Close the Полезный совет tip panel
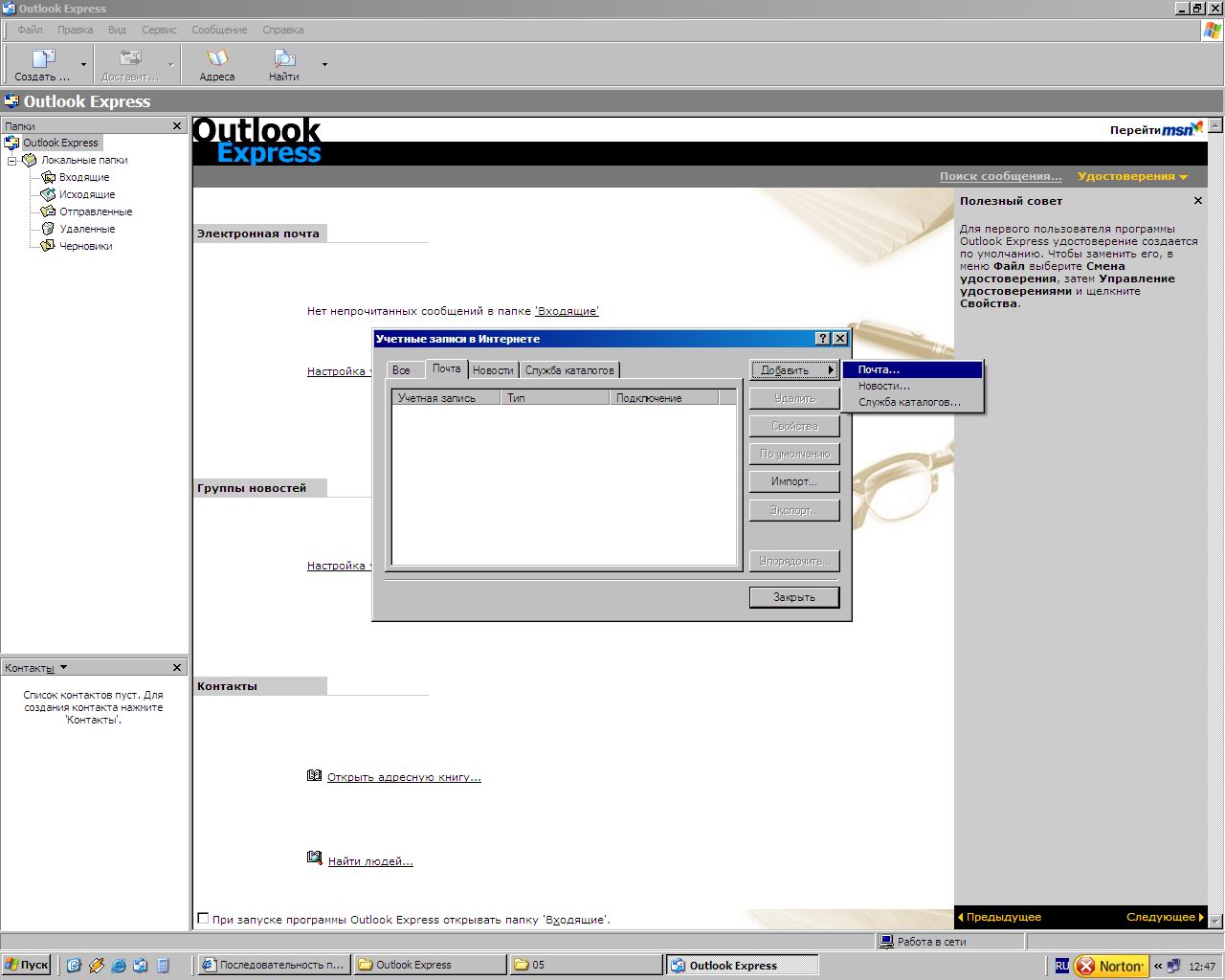1225x980 pixels. (1198, 201)
